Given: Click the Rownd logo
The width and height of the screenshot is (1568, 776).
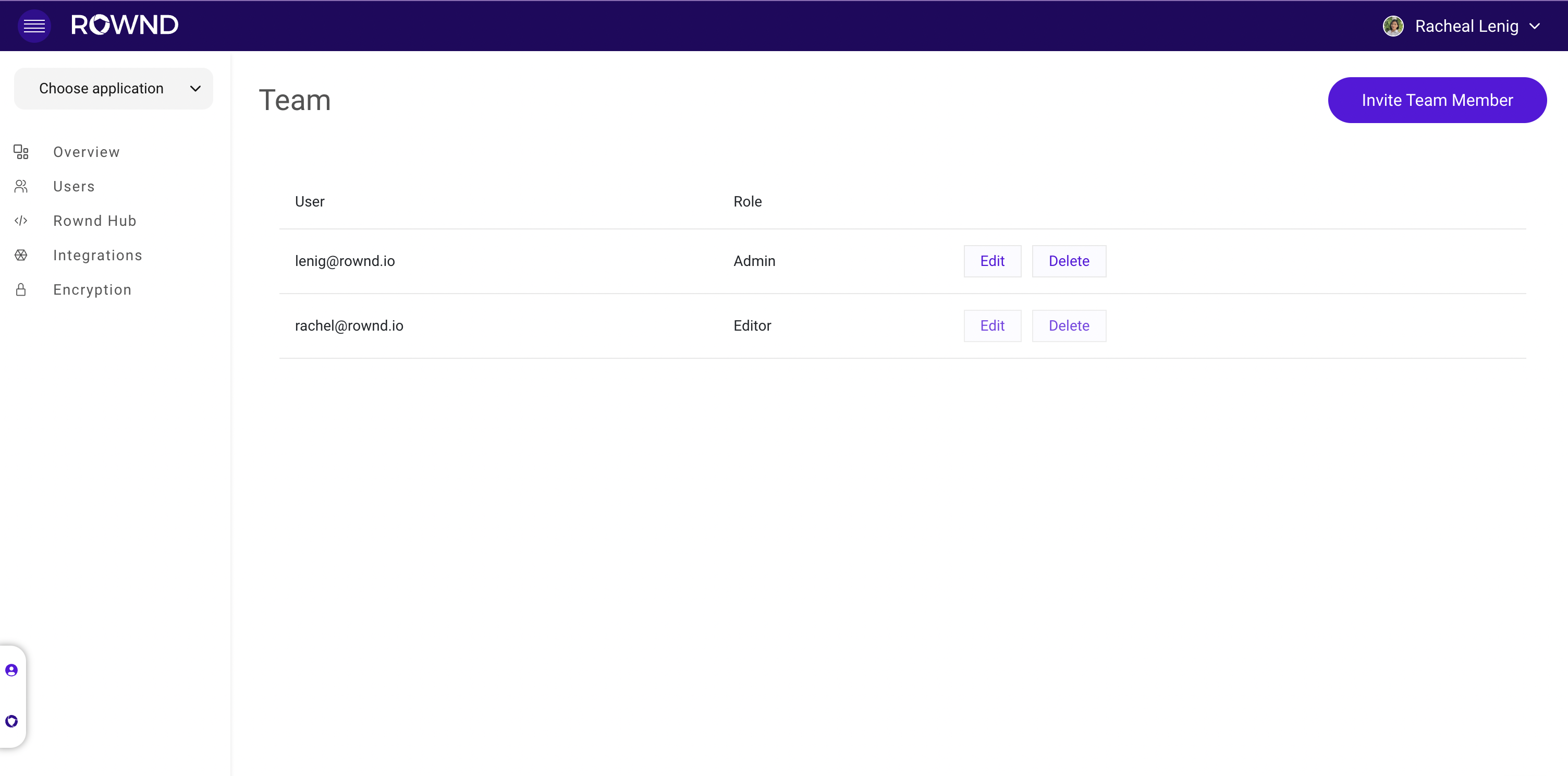Looking at the screenshot, I should point(125,25).
